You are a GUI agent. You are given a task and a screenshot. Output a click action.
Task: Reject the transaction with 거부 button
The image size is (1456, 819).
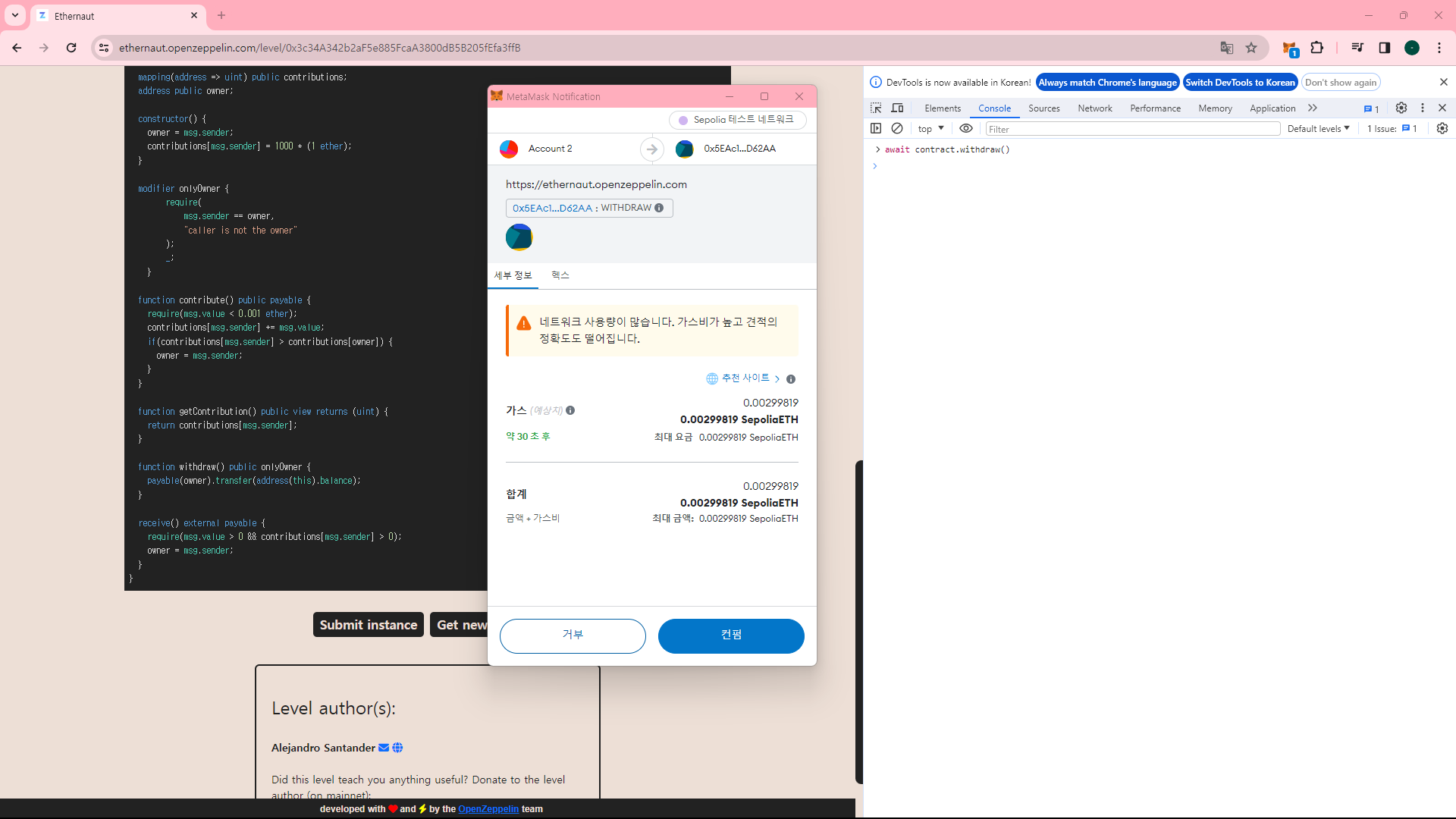[x=573, y=635]
